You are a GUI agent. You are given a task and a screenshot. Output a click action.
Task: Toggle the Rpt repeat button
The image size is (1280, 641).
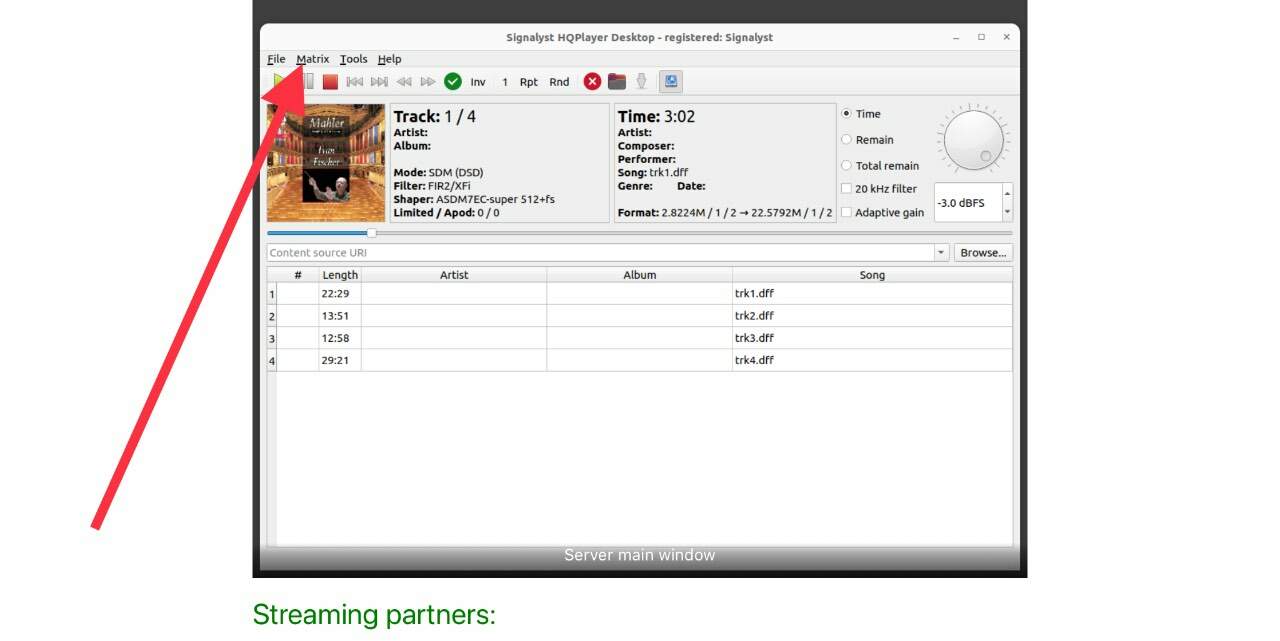coord(529,82)
